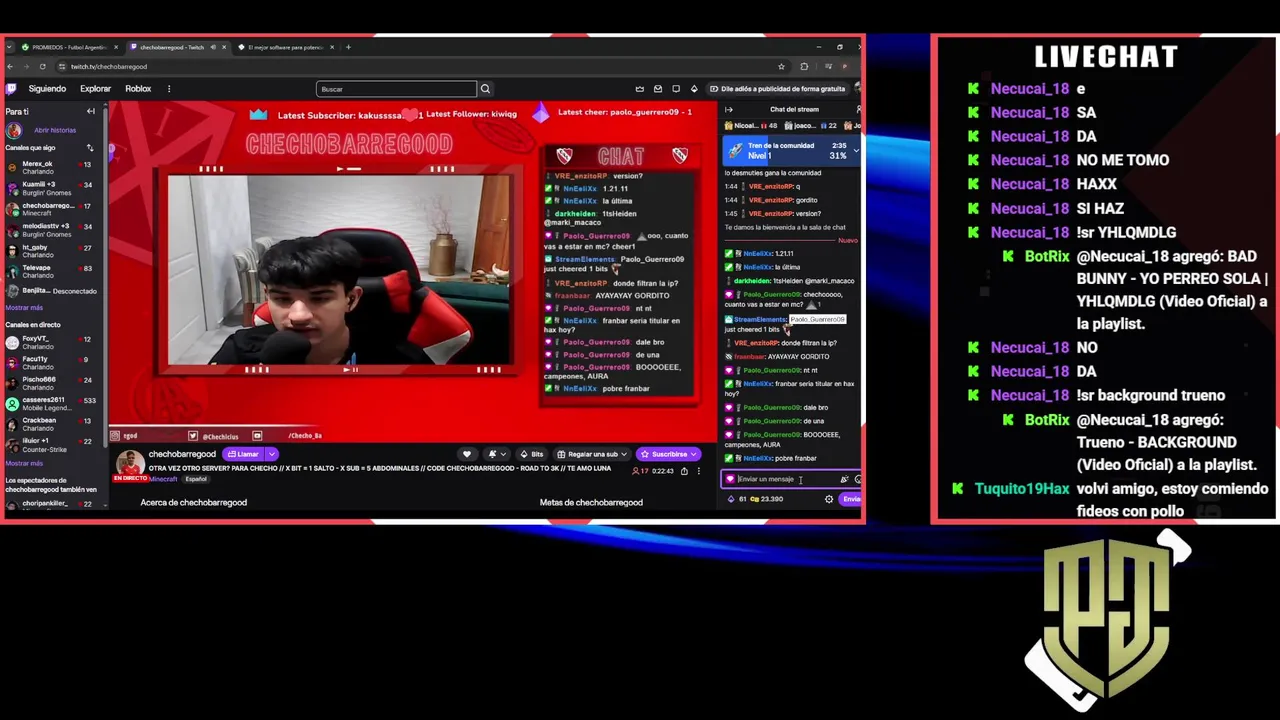Click the Bits button under stream
Viewport: 1280px width, 720px height.
coord(532,454)
